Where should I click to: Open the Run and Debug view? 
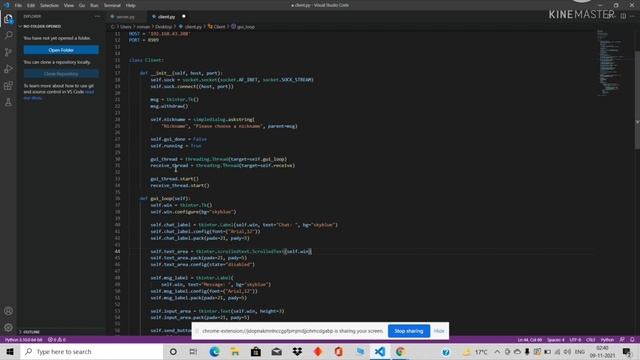[8, 69]
